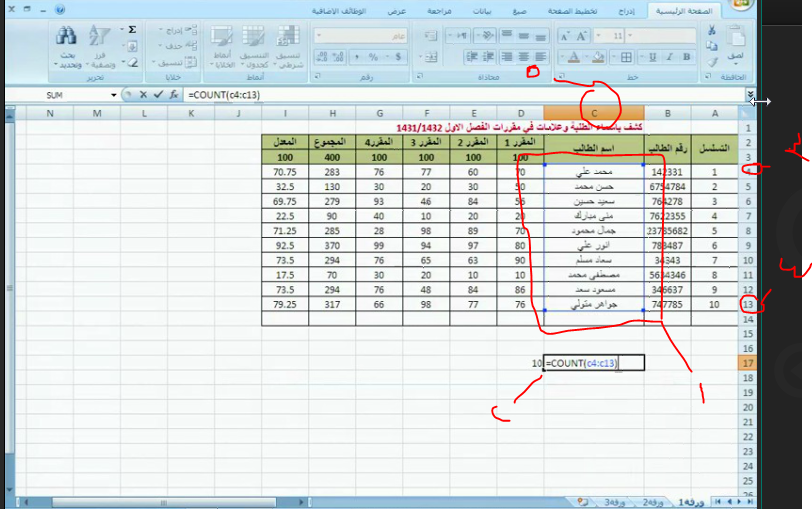Toggle wrap text button
812x509 pixels.
pyautogui.click(x=430, y=35)
